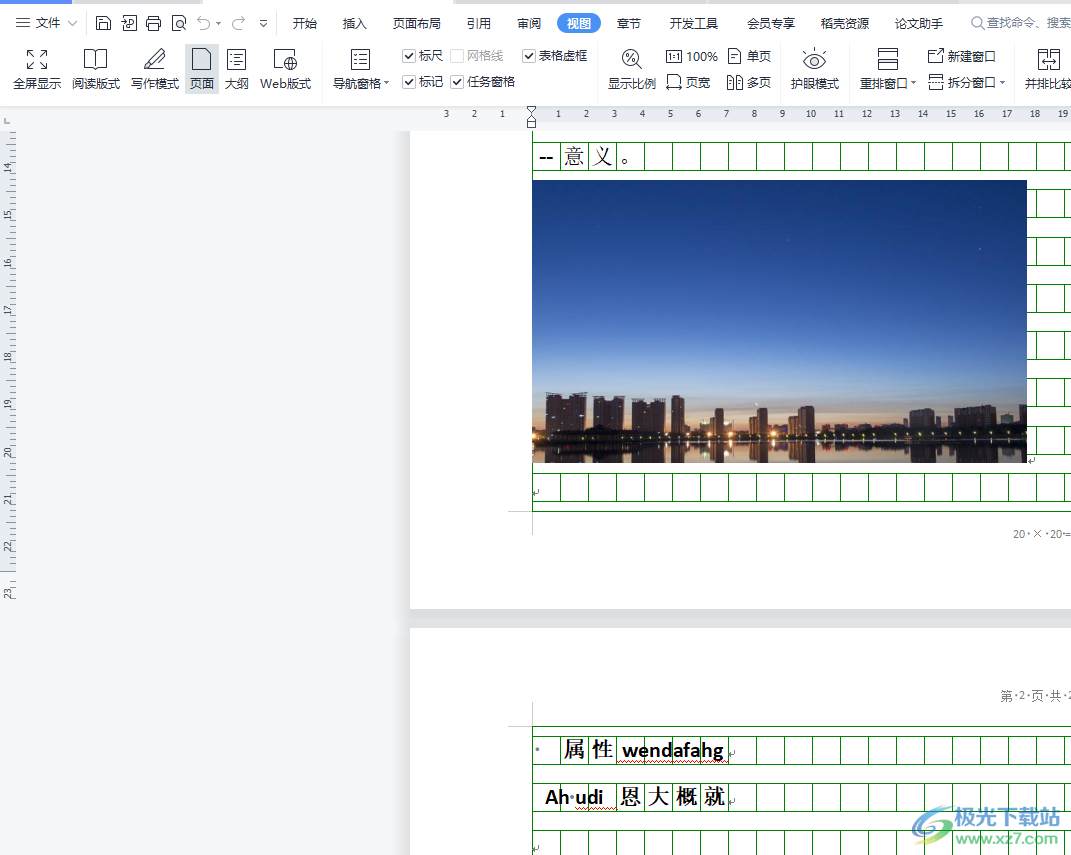Viewport: 1071px width, 855px height.
Task: Expand the navigation pane dropdown arrow
Action: [x=387, y=83]
